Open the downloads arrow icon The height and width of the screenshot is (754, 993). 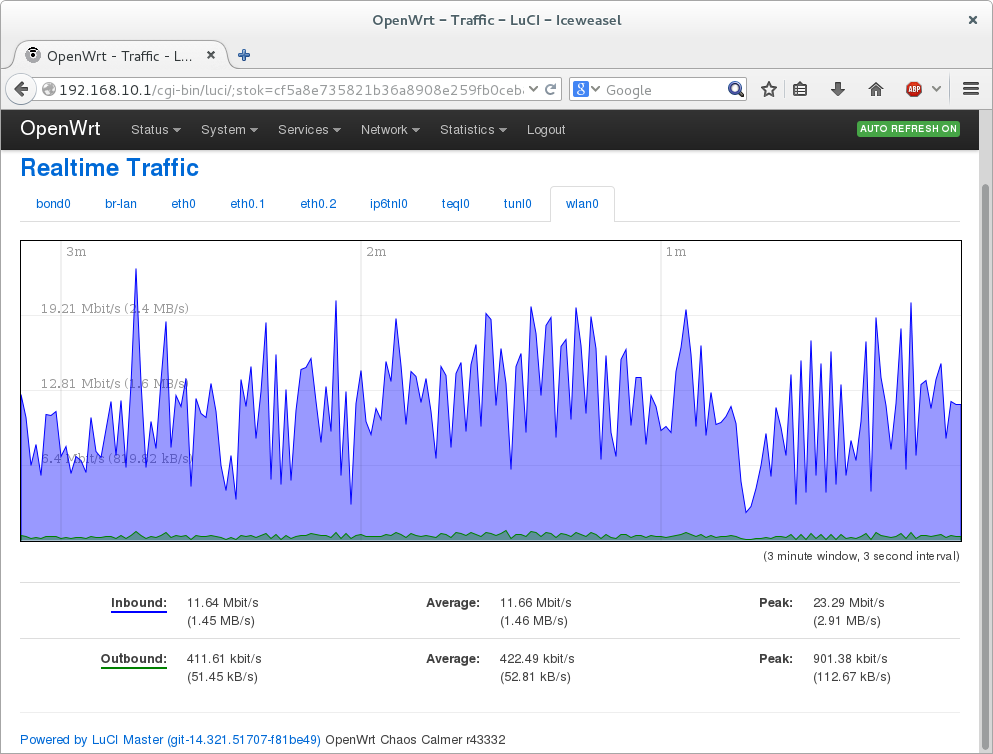(838, 89)
